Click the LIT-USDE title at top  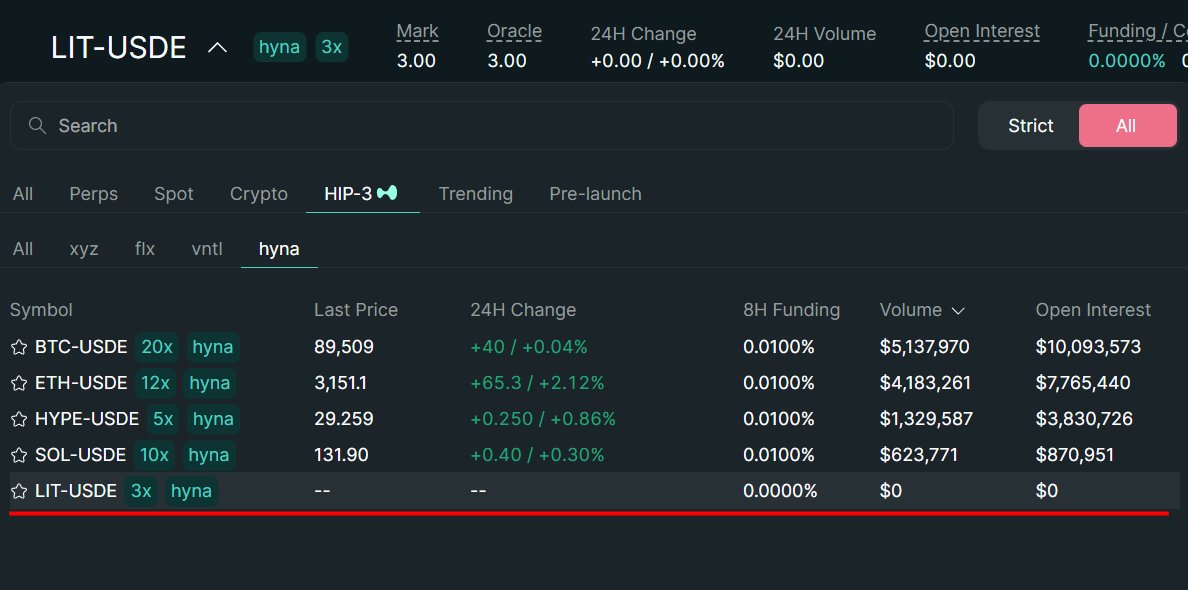119,48
